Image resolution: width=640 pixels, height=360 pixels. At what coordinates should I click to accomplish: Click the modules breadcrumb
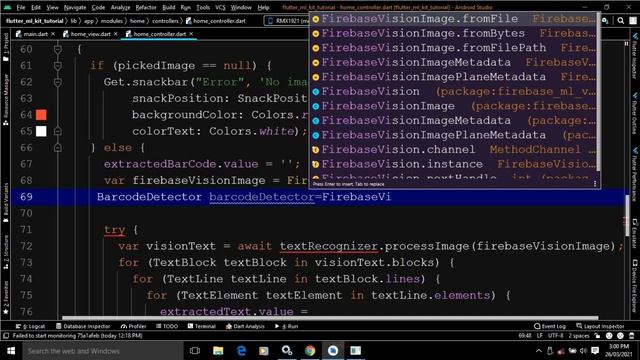111,21
